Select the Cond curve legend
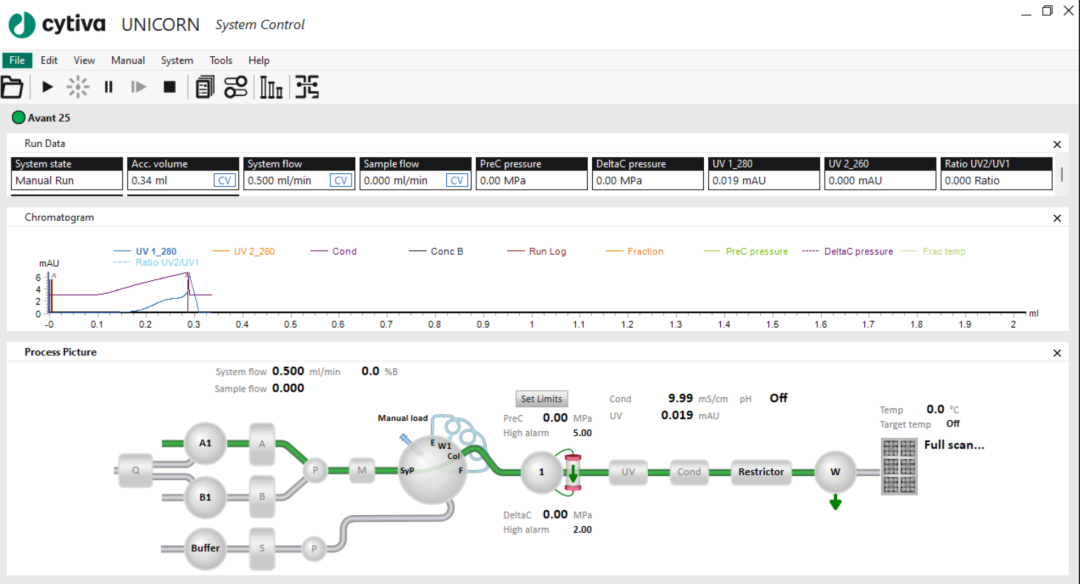1080x584 pixels. tap(333, 251)
